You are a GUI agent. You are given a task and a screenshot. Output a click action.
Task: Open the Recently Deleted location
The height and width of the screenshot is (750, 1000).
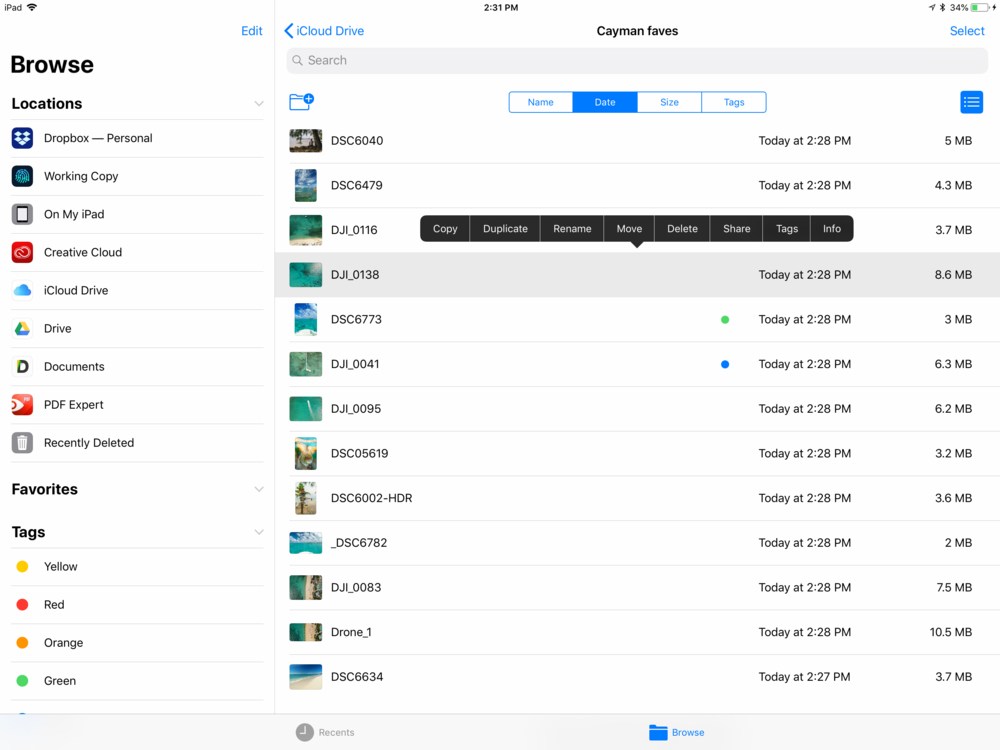88,443
